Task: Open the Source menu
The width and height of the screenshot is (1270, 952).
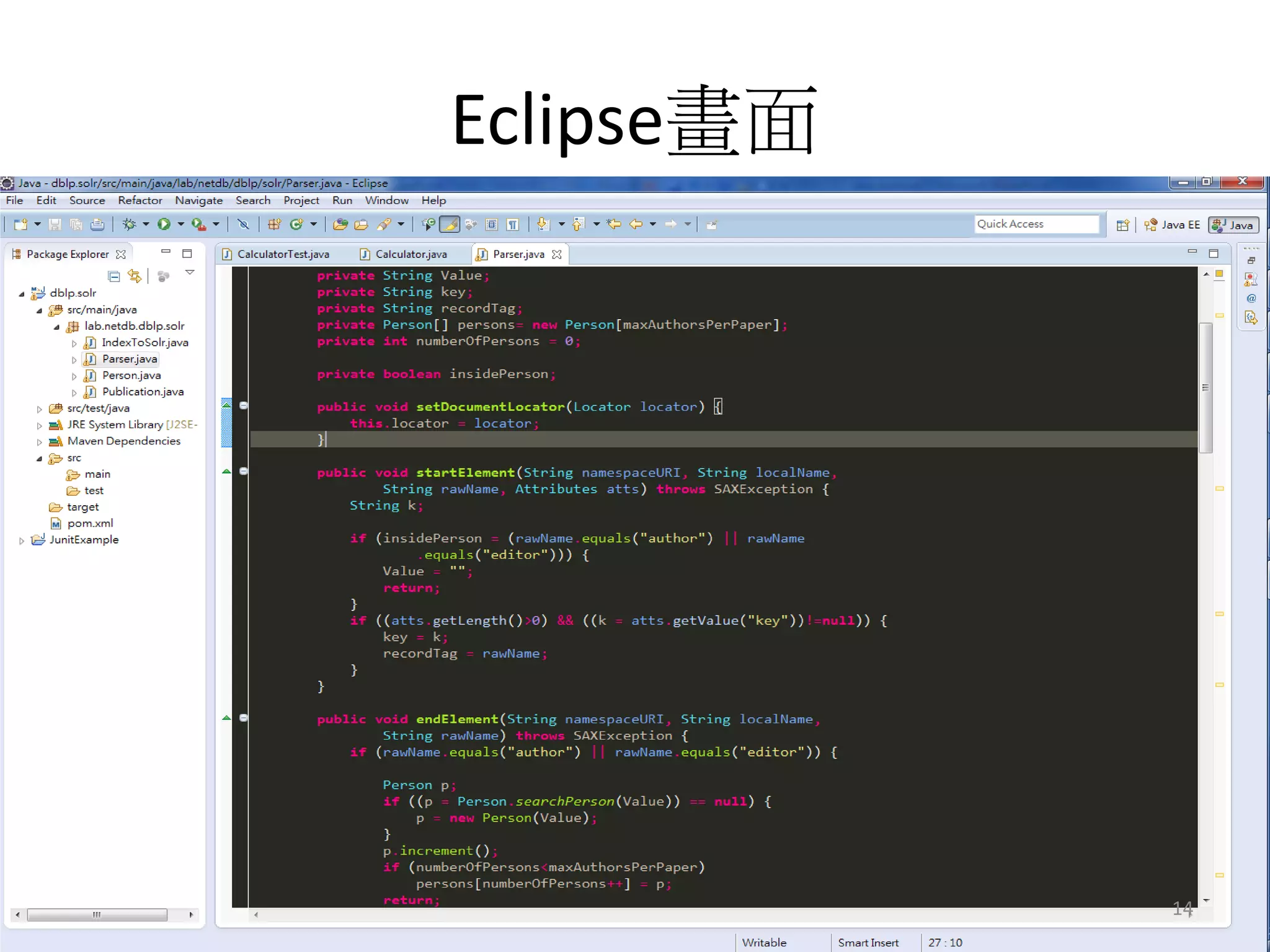Action: point(87,200)
